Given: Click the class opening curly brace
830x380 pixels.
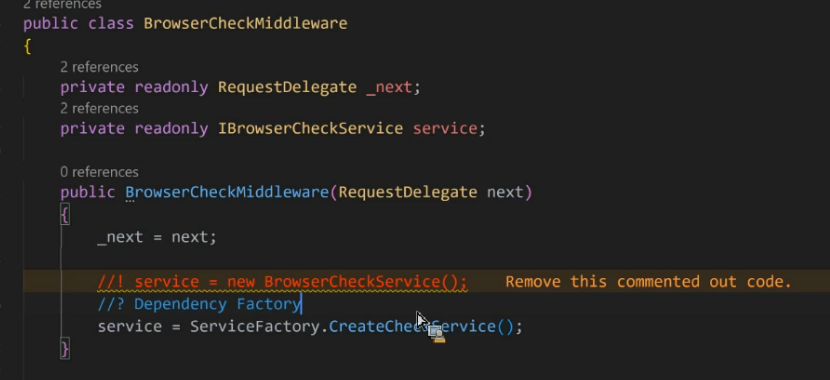Looking at the screenshot, I should pos(28,47).
